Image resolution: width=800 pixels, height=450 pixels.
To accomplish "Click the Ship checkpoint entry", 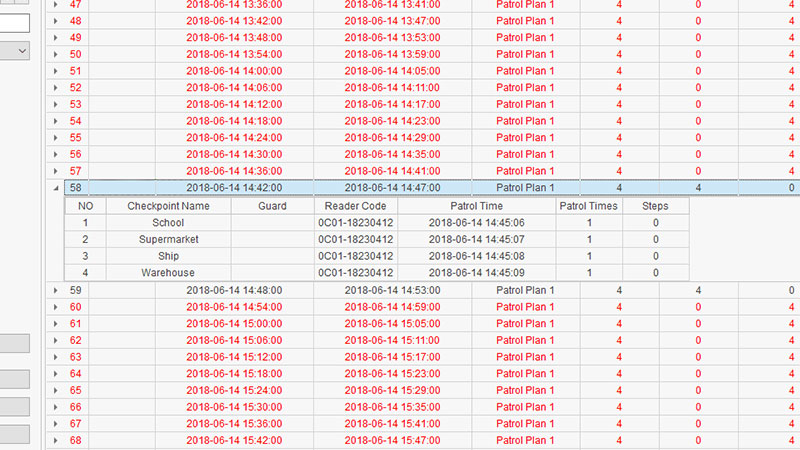I will pyautogui.click(x=168, y=256).
